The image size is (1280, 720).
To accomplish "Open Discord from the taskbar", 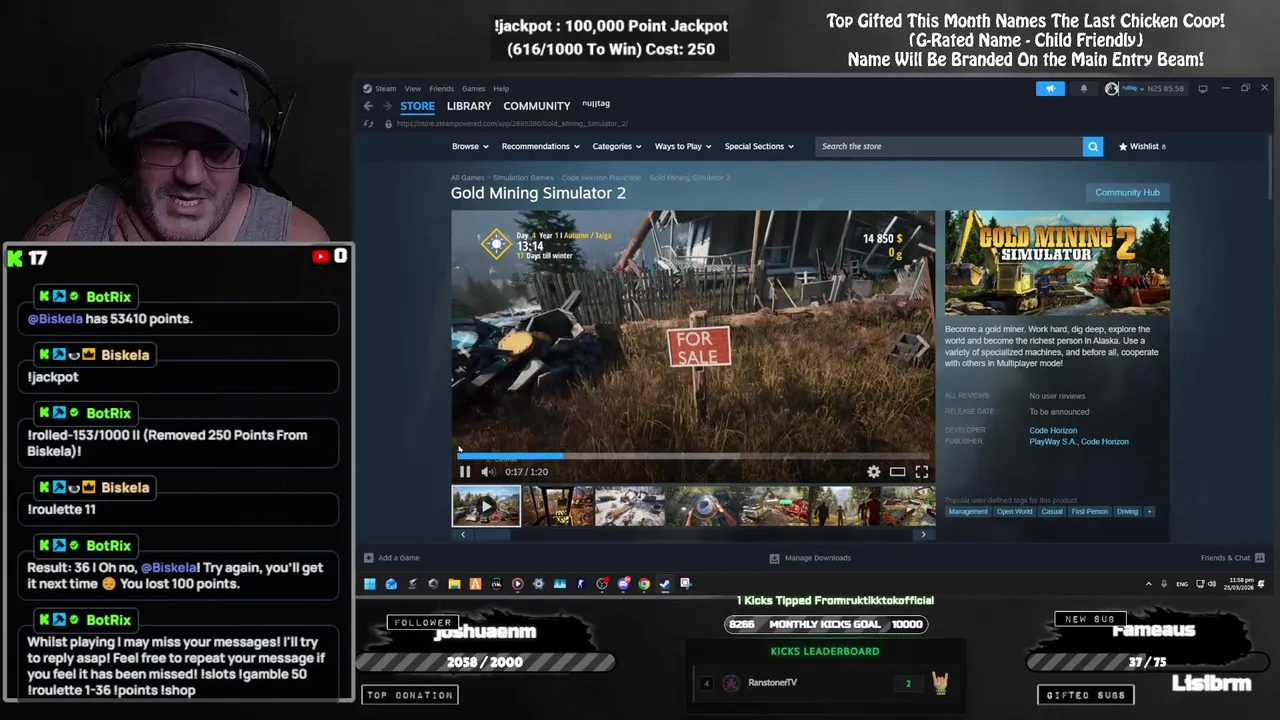I will point(623,584).
